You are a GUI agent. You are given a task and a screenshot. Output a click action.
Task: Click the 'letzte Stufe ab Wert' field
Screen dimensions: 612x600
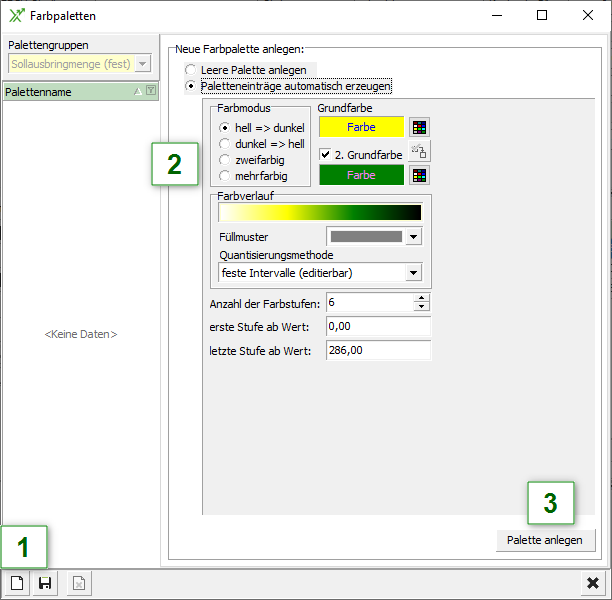[378, 350]
